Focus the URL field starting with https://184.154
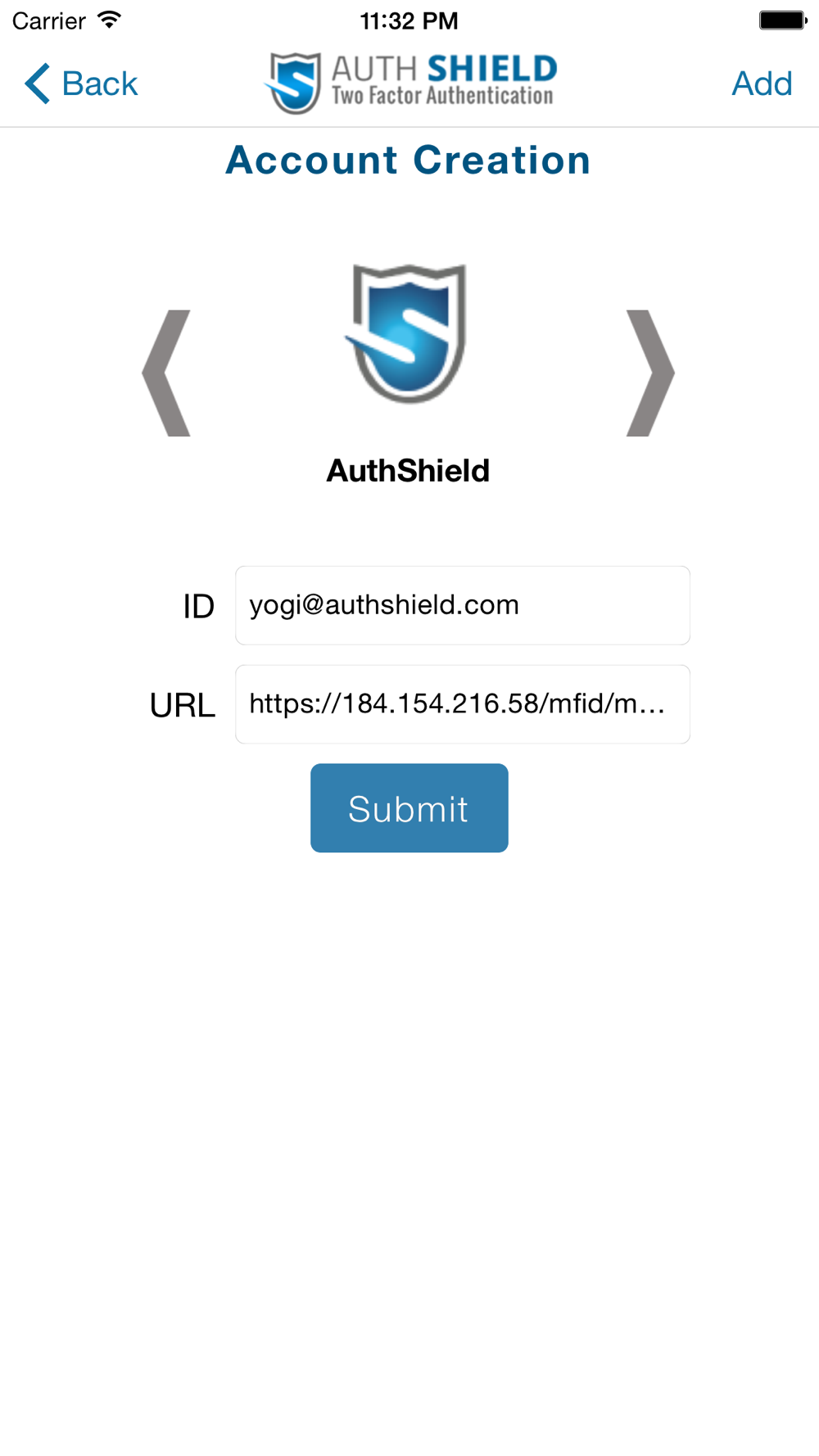 pos(463,704)
